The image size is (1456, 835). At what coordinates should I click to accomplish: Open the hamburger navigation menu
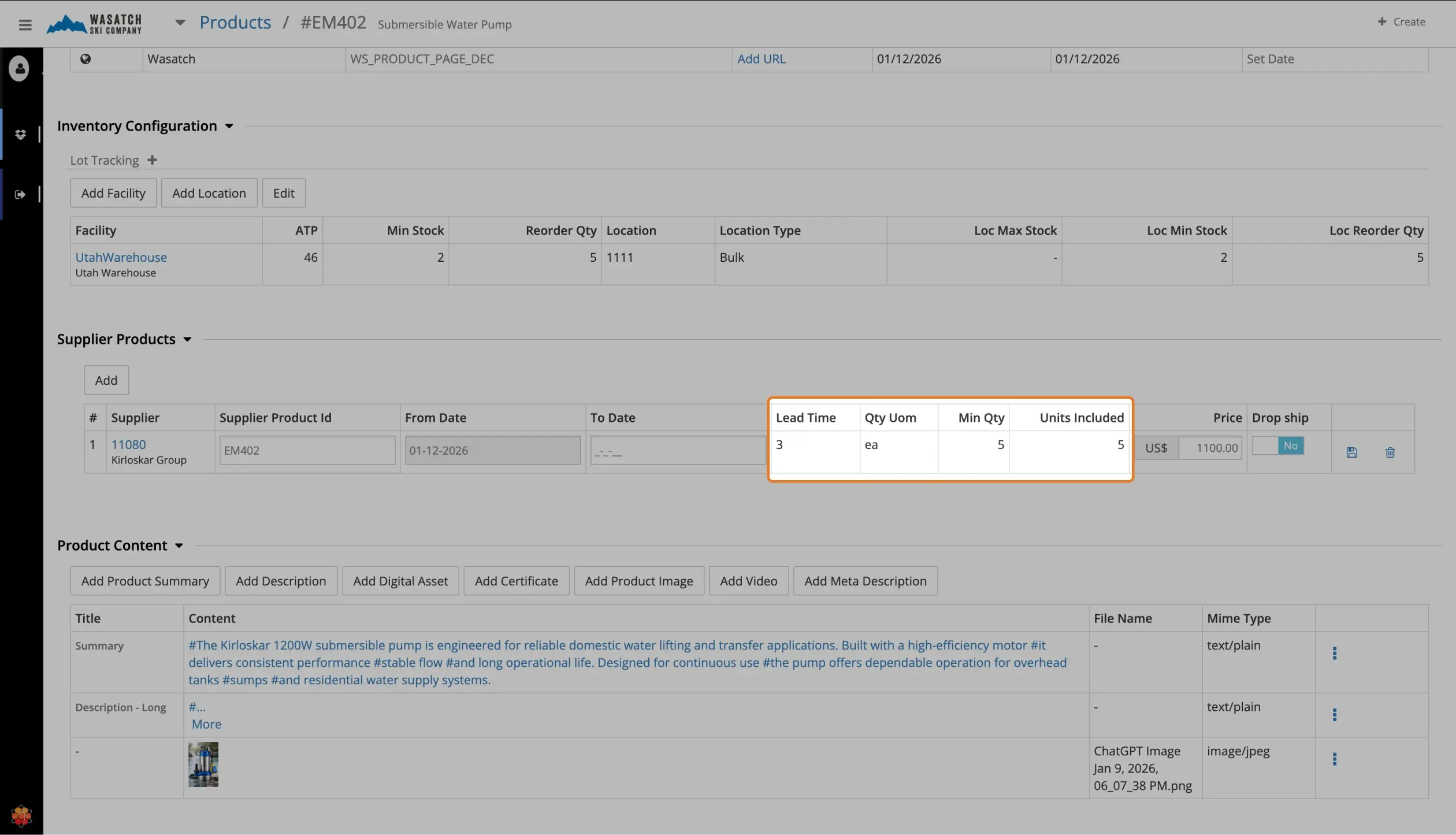tap(25, 24)
